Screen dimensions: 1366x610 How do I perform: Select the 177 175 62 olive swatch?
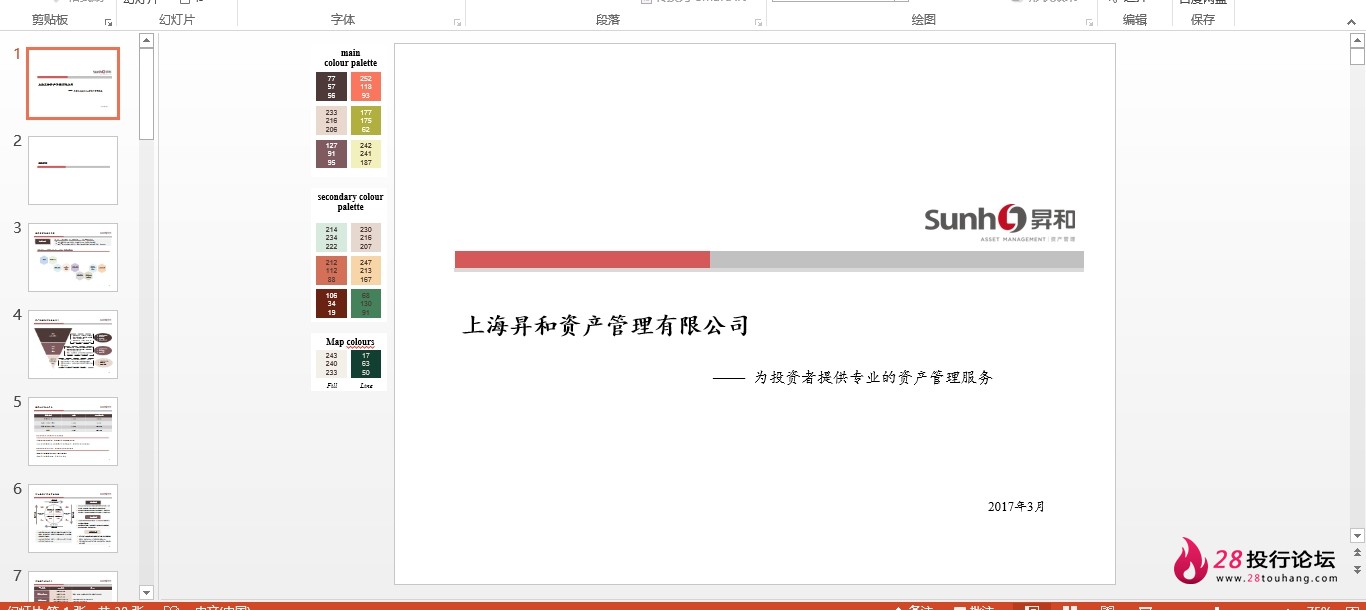366,120
